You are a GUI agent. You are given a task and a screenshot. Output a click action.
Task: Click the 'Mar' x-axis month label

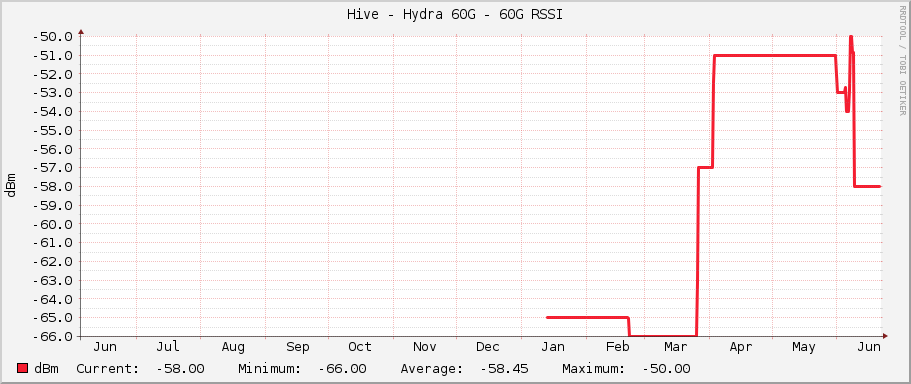point(676,347)
